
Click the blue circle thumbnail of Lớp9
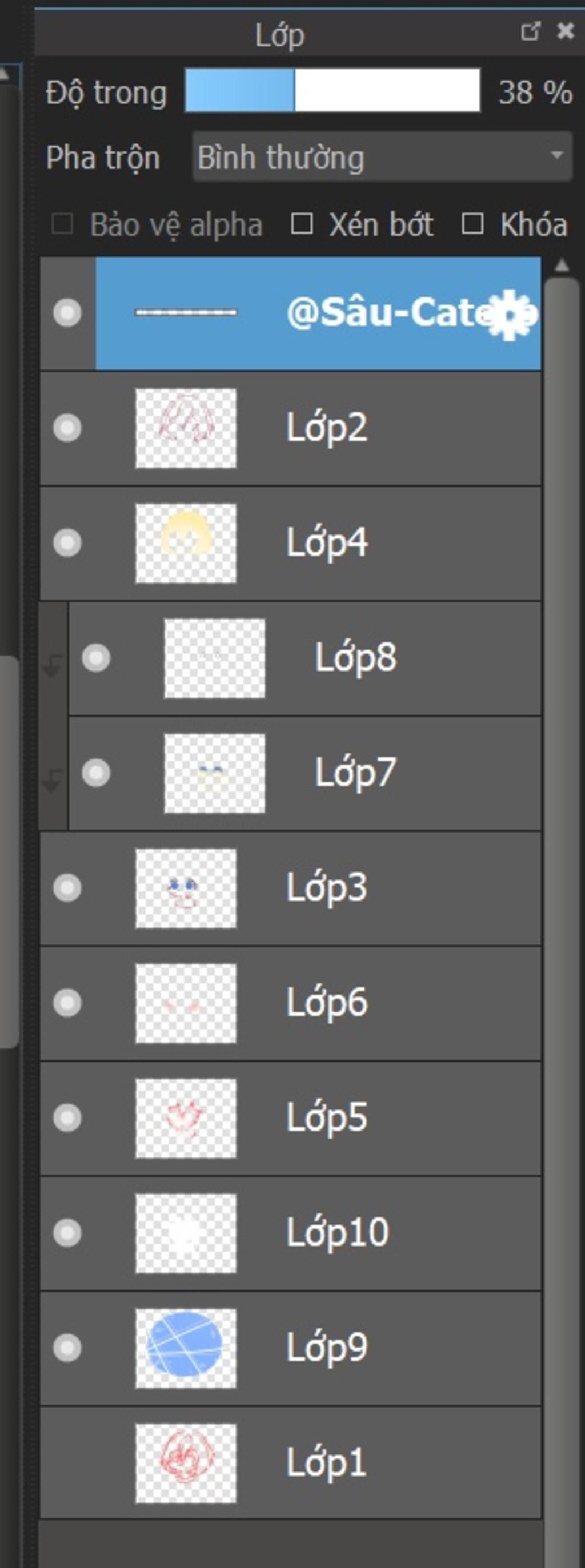186,1348
